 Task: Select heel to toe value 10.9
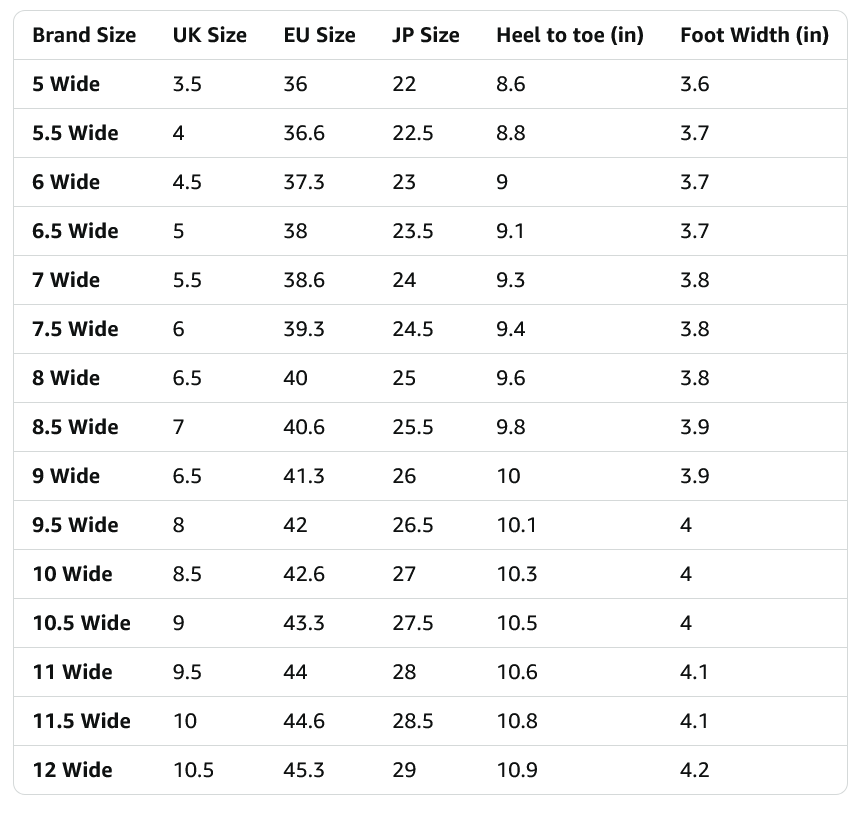point(517,770)
